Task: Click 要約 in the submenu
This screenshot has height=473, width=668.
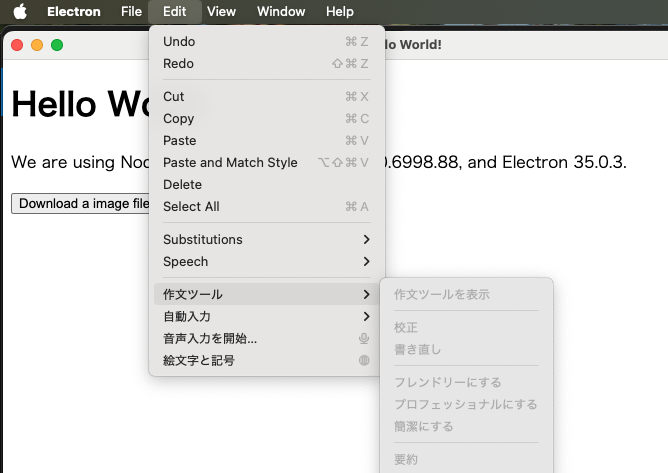Action: [x=466, y=459]
